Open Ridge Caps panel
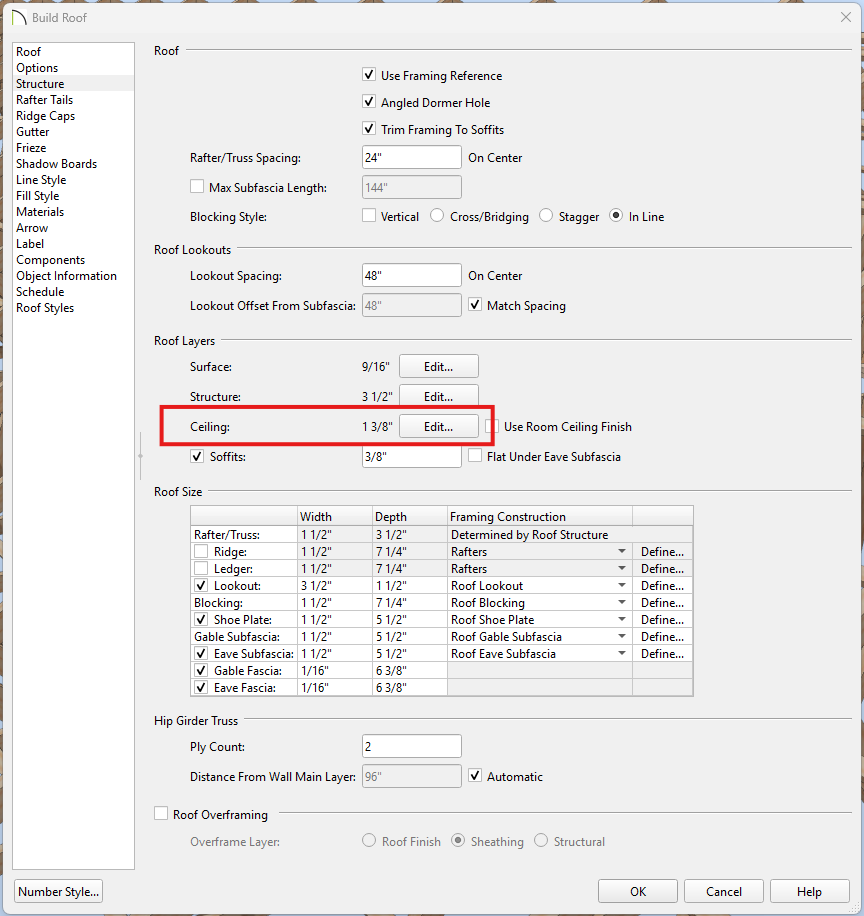 (46, 116)
